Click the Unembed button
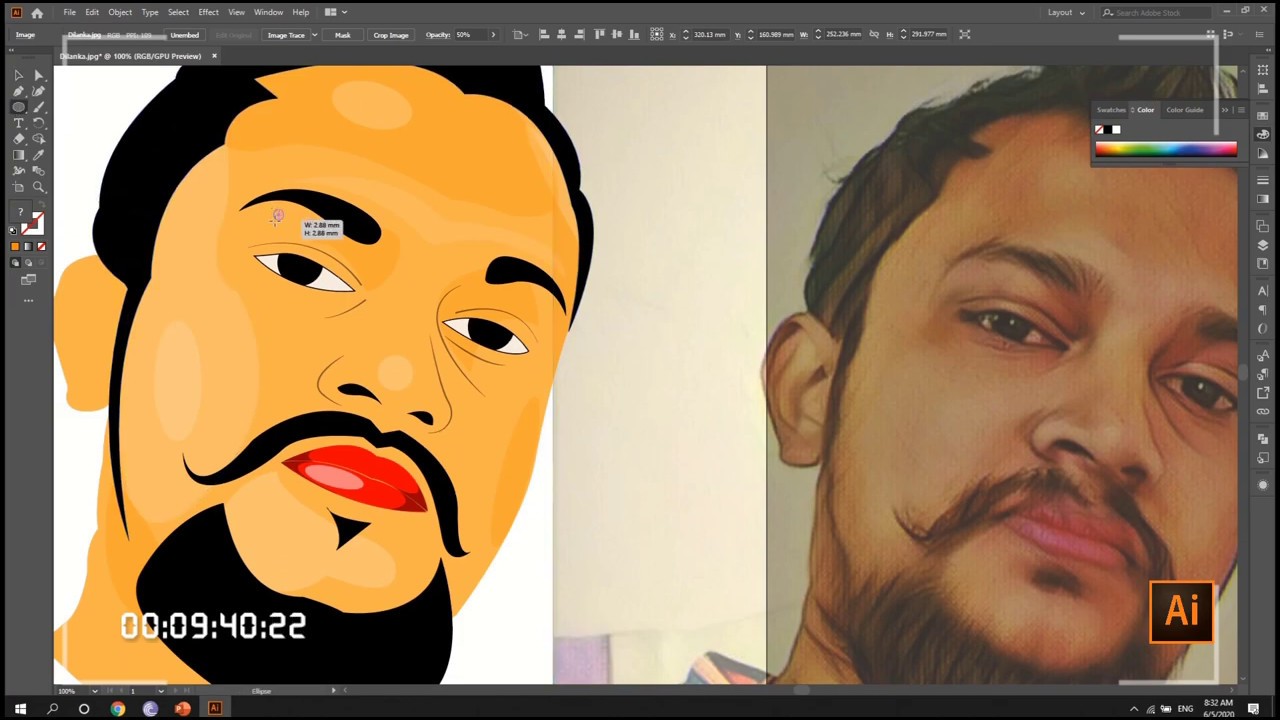The width and height of the screenshot is (1280, 720). 184,35
